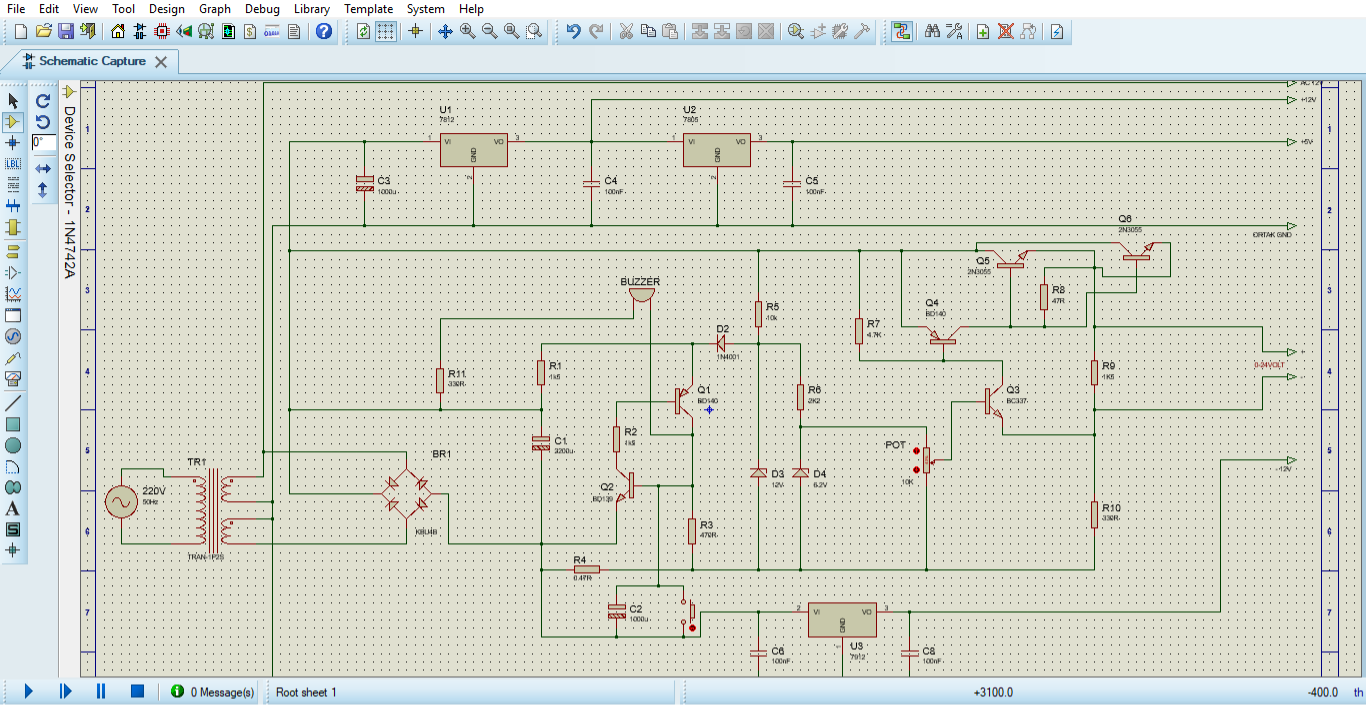Click the Save Project disk icon
Screen dimensions: 1366x705
pyautogui.click(x=66, y=31)
